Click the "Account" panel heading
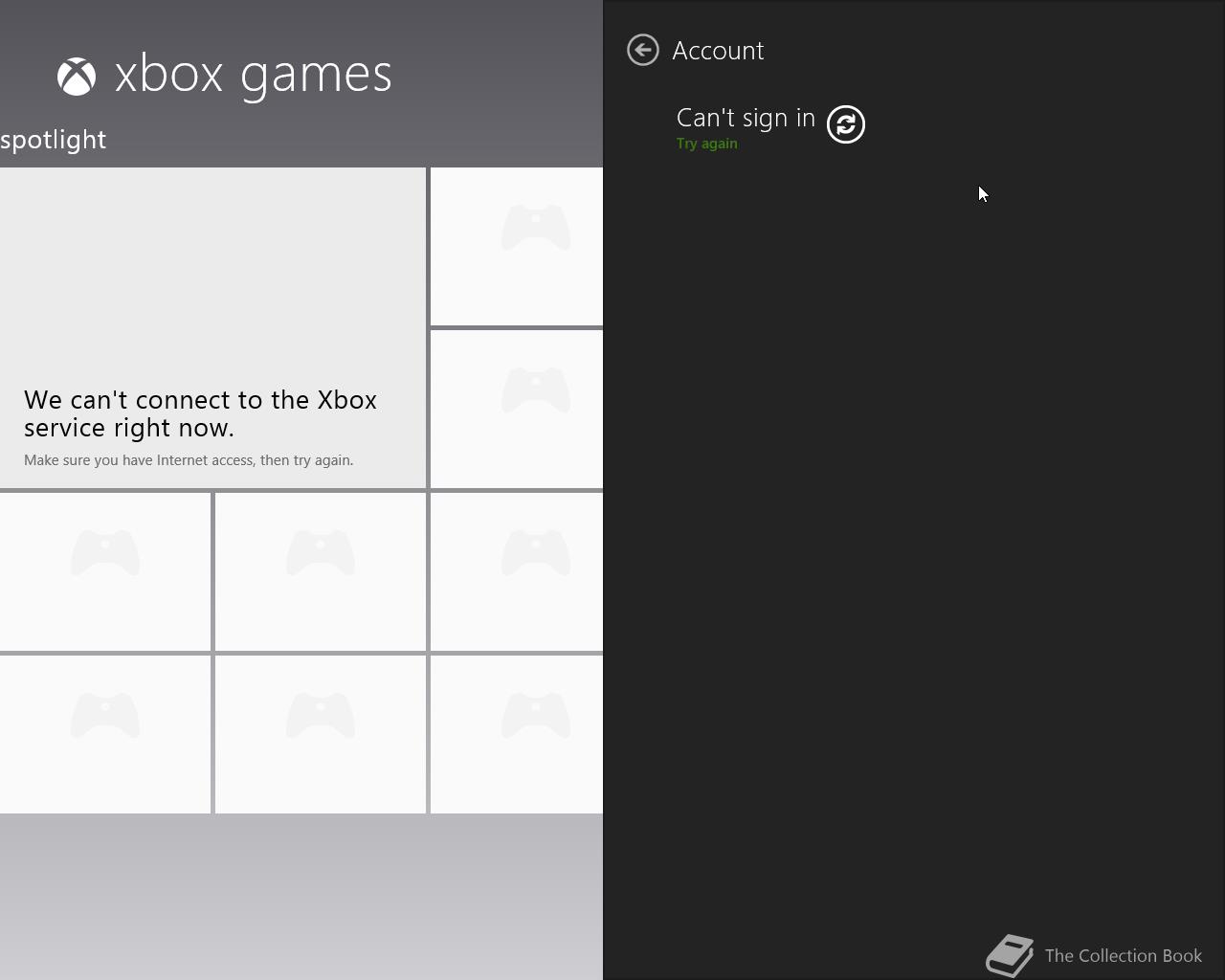Viewport: 1225px width, 980px height. (x=718, y=51)
